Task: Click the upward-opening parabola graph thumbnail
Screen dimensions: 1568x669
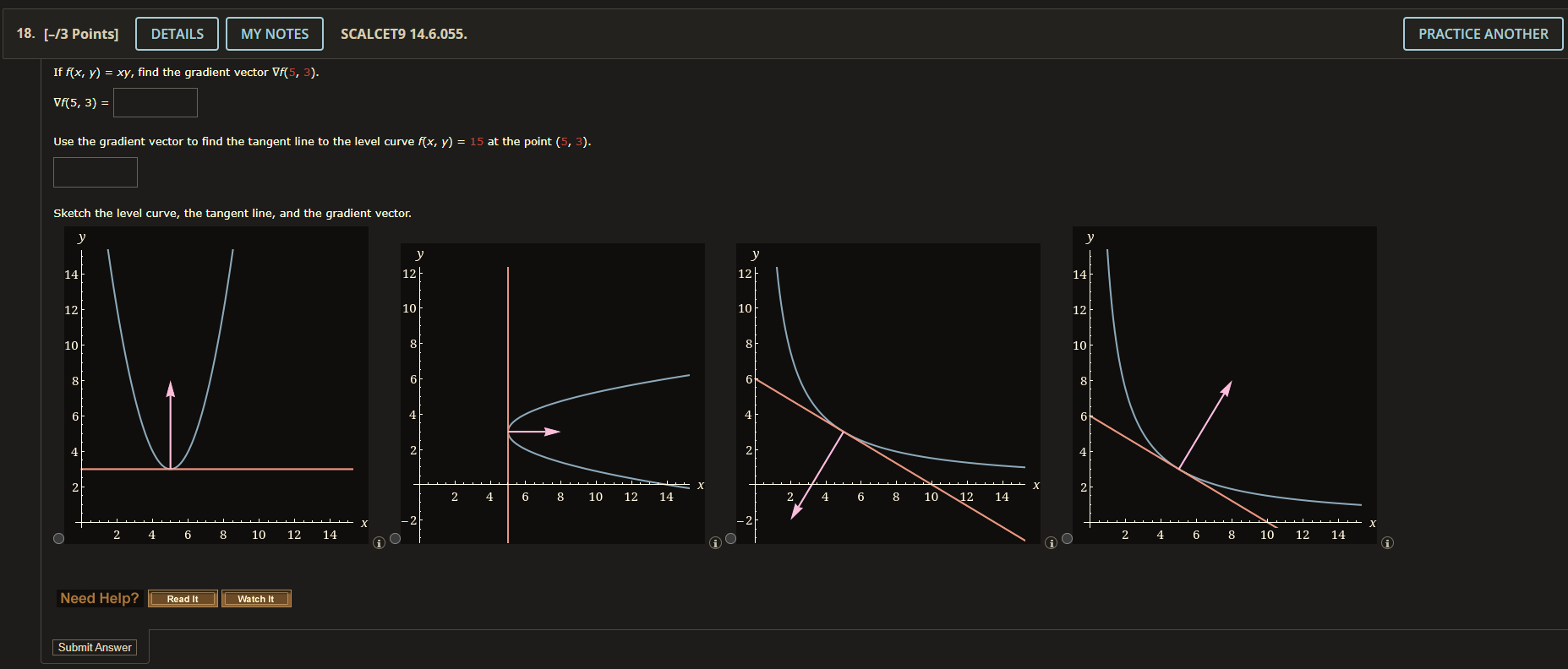Action: [216, 385]
